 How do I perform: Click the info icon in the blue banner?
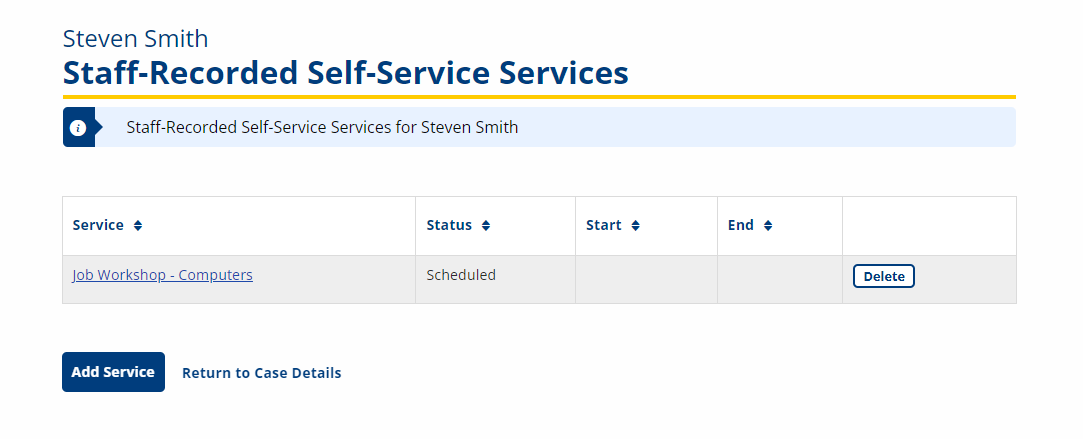(78, 128)
